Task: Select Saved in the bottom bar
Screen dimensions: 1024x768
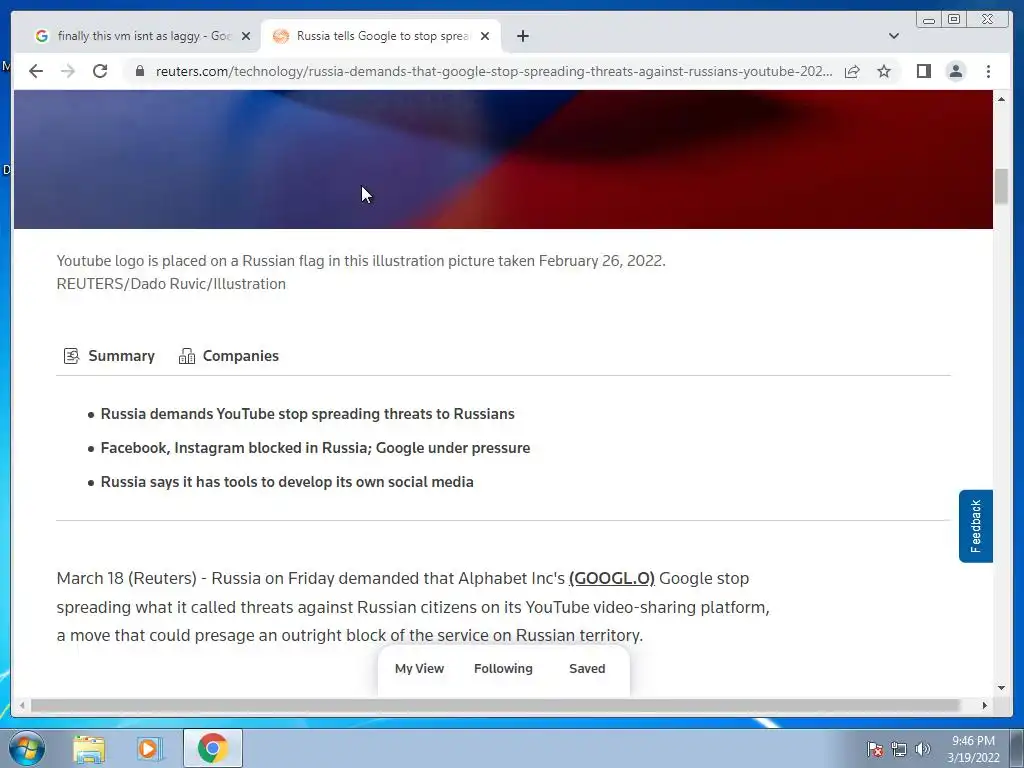Action: (587, 669)
